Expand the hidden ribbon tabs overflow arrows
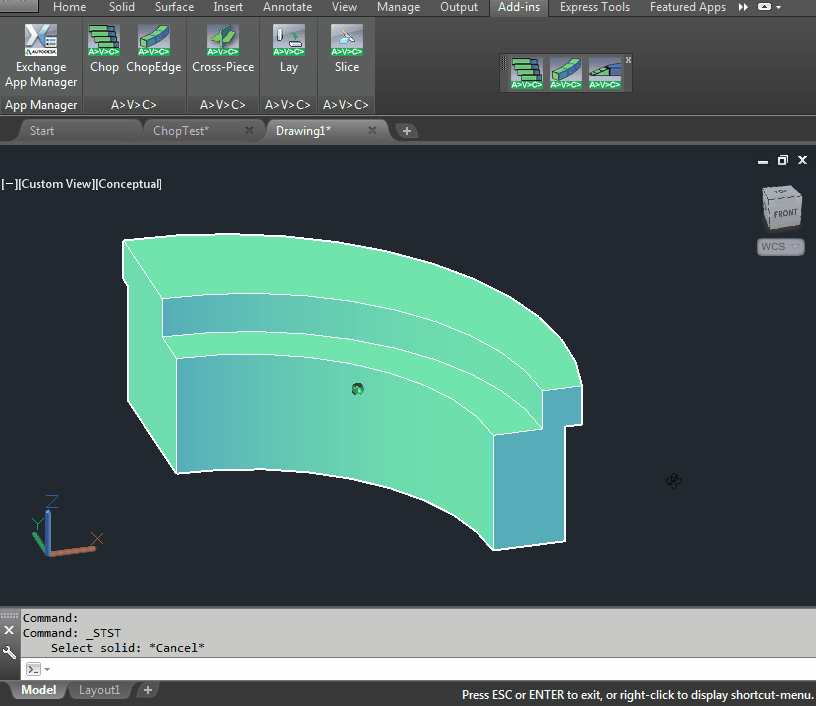 tap(744, 7)
